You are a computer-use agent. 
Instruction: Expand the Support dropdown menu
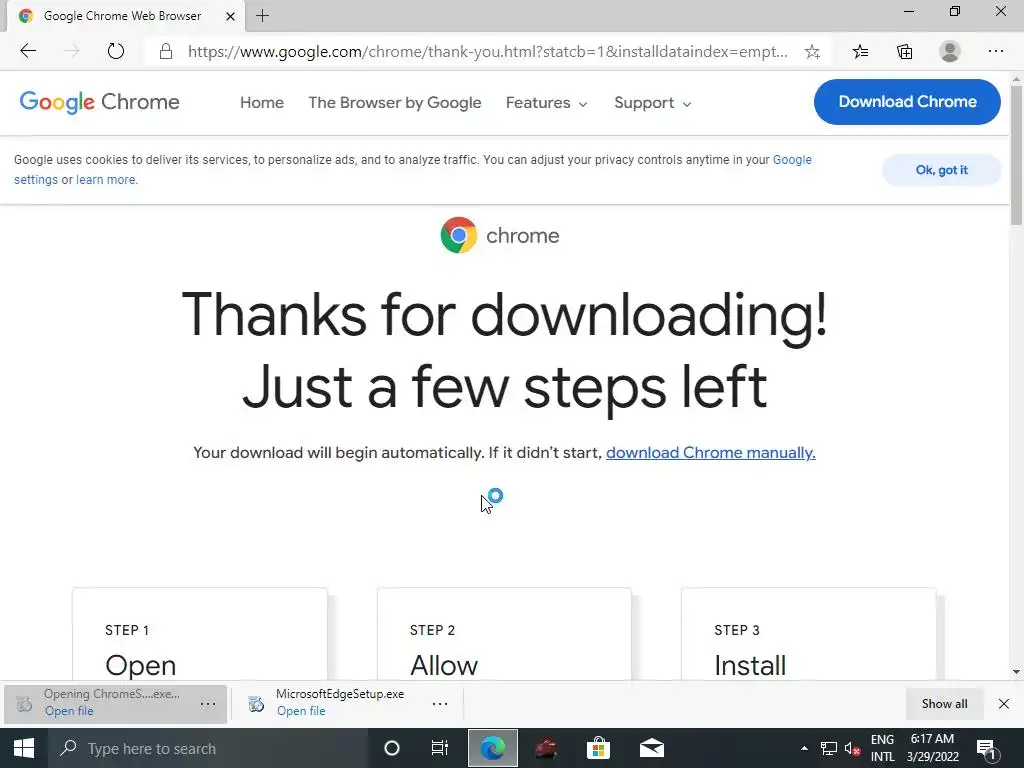652,103
